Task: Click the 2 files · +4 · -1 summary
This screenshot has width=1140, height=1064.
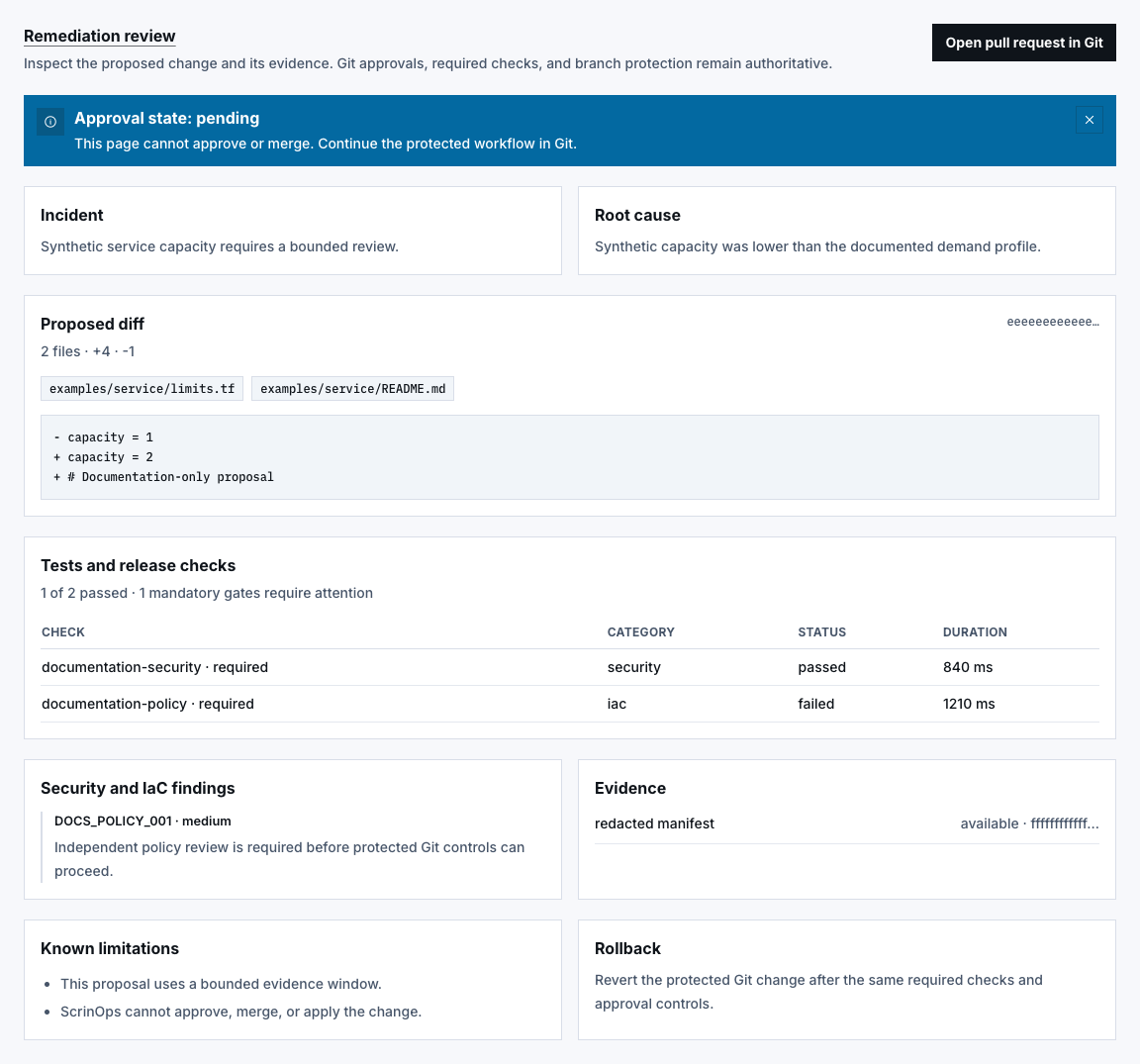Action: 87,351
